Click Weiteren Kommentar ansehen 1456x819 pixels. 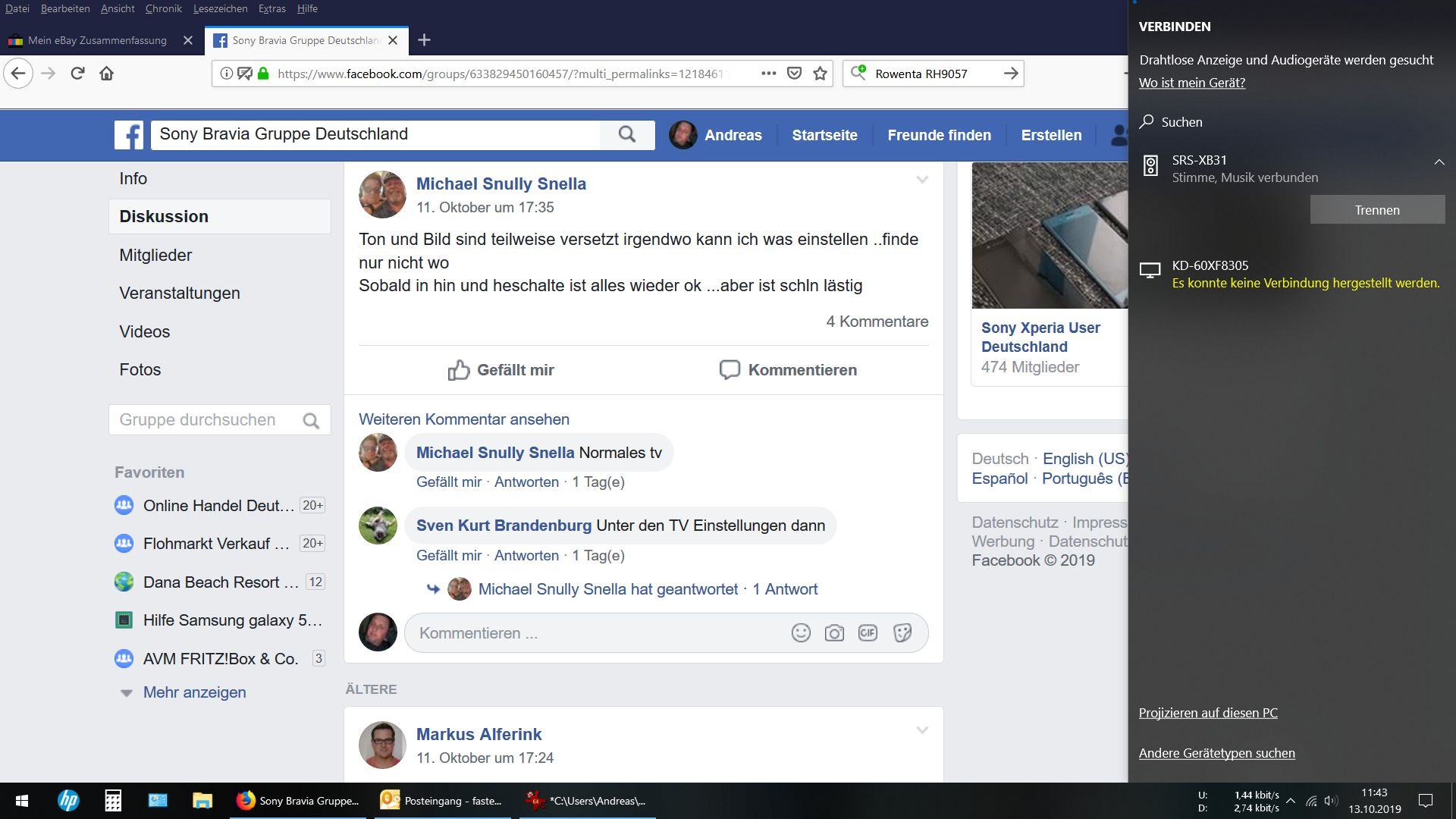[x=464, y=419]
